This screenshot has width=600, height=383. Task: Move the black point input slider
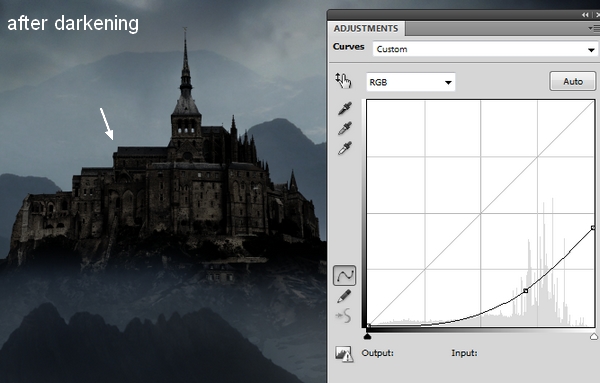point(367,336)
